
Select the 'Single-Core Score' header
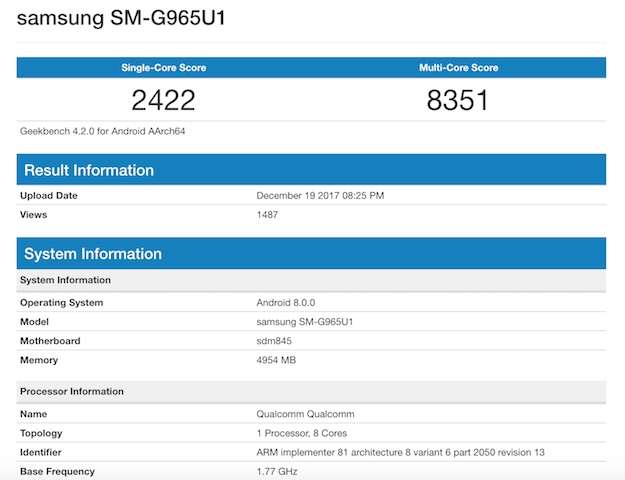tap(164, 67)
